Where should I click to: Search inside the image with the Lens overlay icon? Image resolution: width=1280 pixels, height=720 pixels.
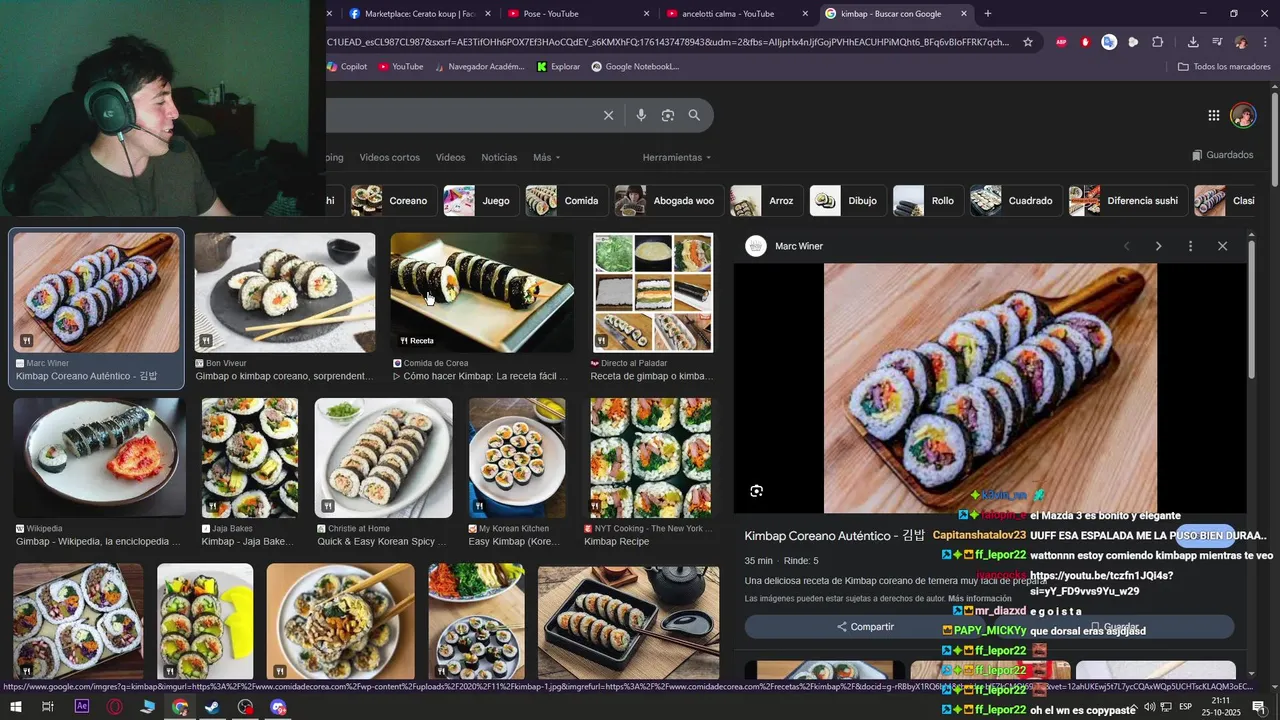point(757,491)
